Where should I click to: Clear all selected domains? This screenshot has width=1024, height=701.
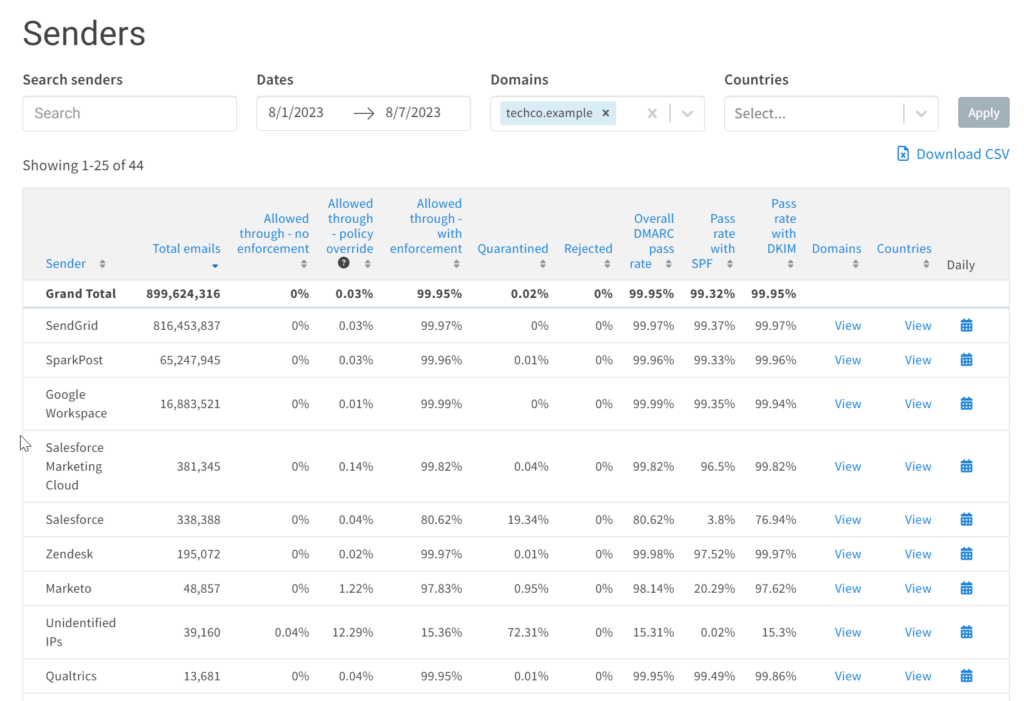(x=652, y=114)
